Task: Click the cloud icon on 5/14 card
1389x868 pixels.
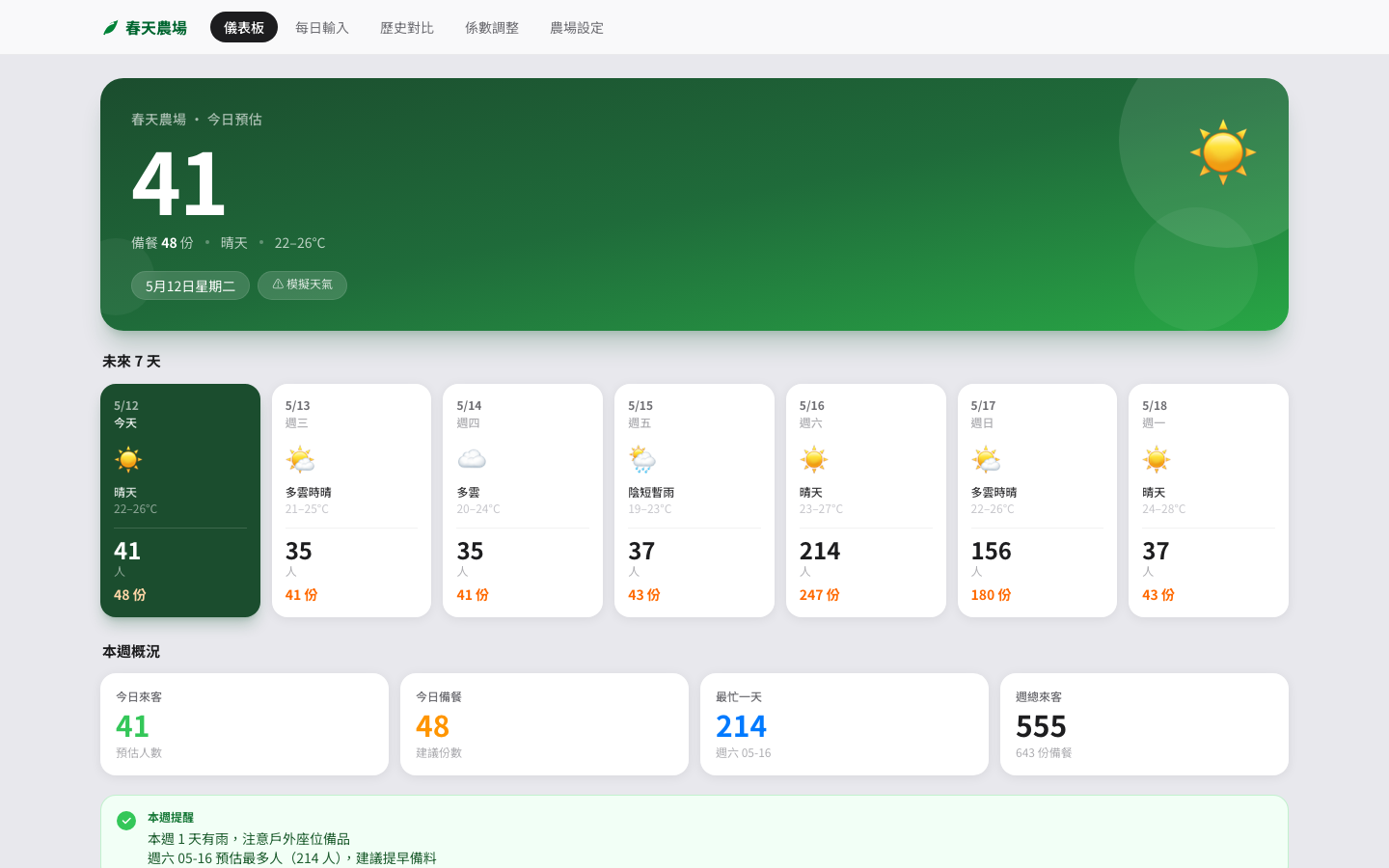Action: (x=472, y=459)
